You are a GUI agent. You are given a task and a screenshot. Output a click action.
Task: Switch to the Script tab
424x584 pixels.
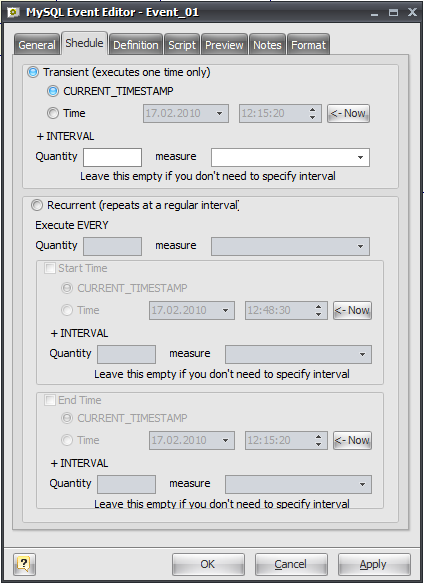(182, 45)
